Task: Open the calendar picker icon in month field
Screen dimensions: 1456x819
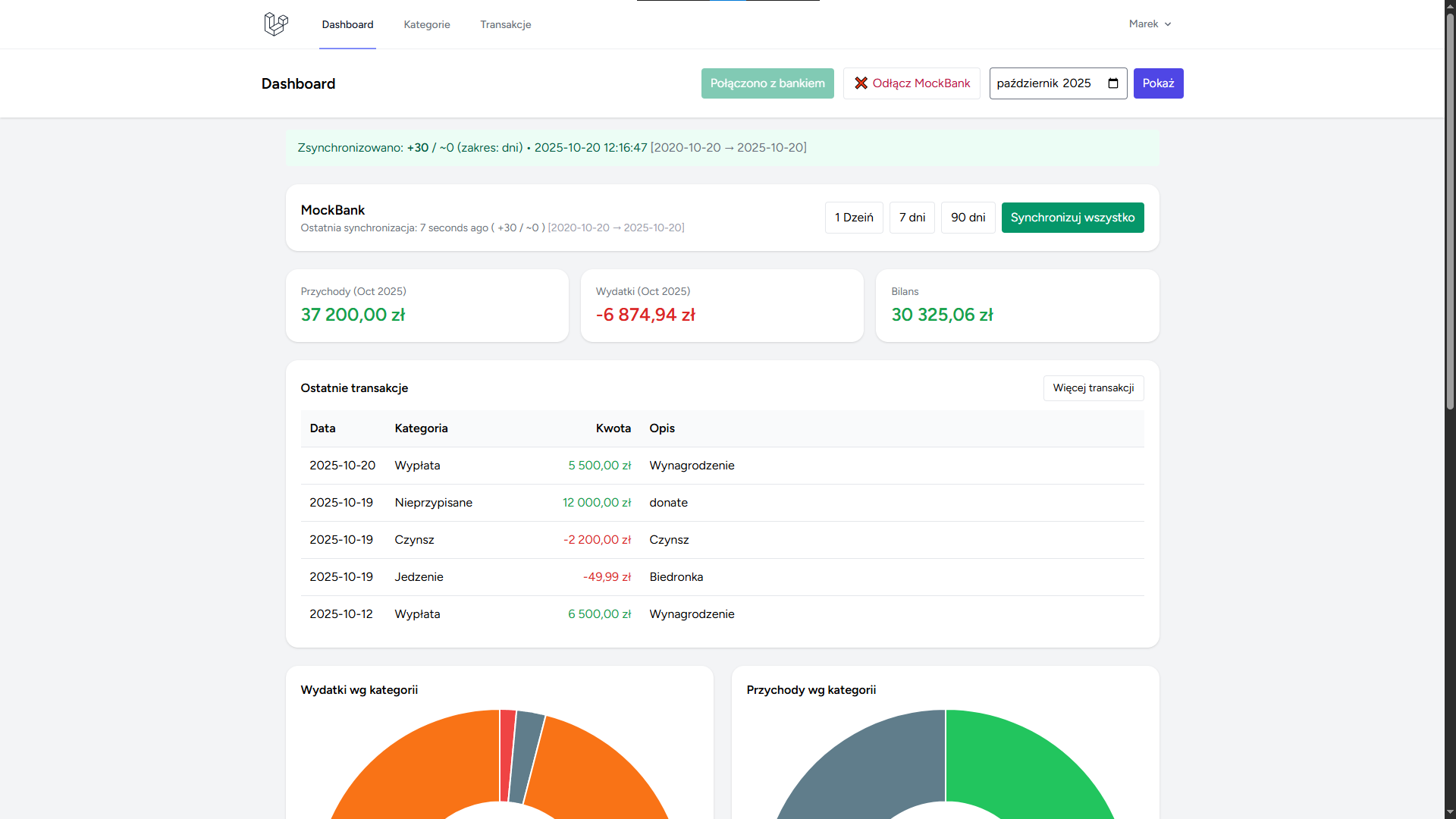Action: pos(1113,83)
